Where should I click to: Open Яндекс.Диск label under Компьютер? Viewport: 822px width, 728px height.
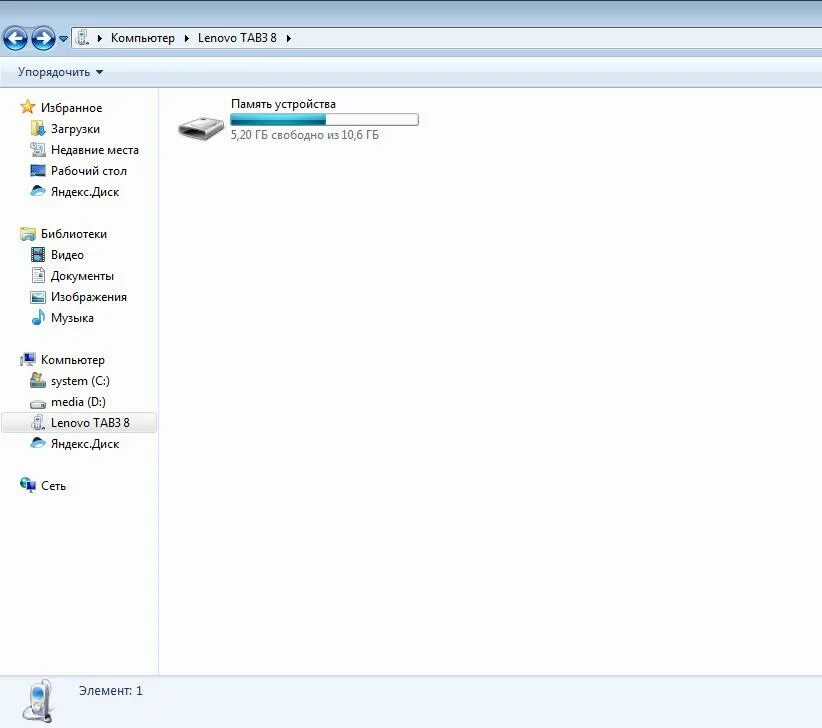click(x=85, y=443)
